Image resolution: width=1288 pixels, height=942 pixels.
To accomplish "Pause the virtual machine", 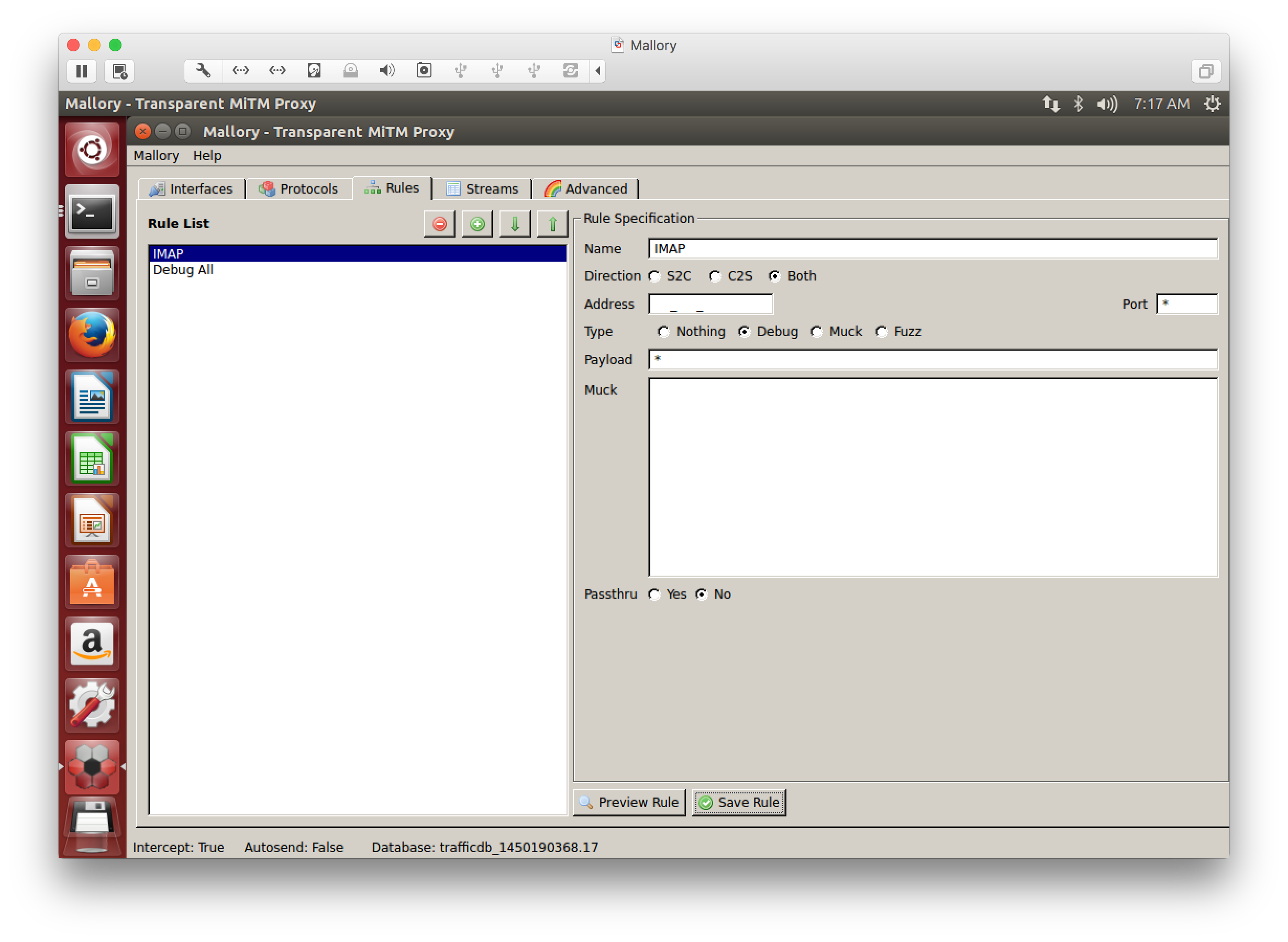I will (x=82, y=71).
